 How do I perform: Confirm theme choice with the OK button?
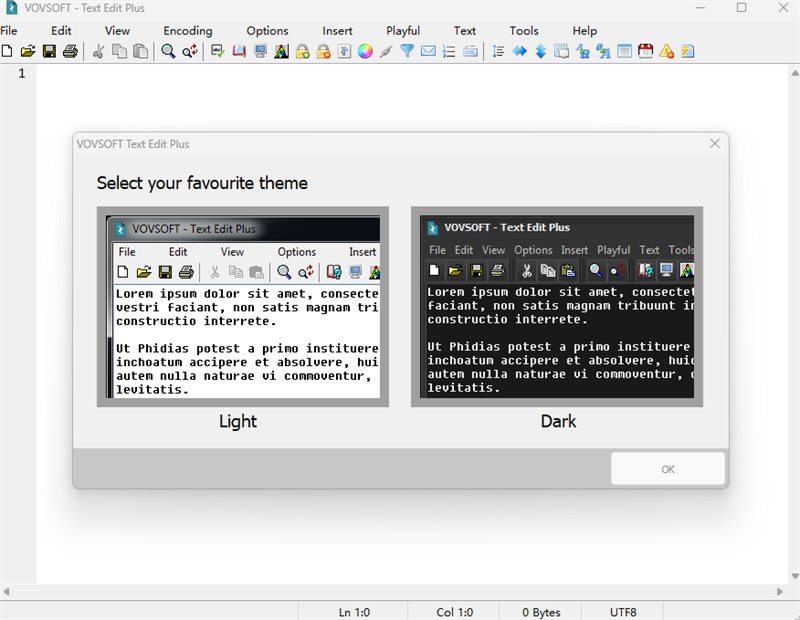click(668, 469)
